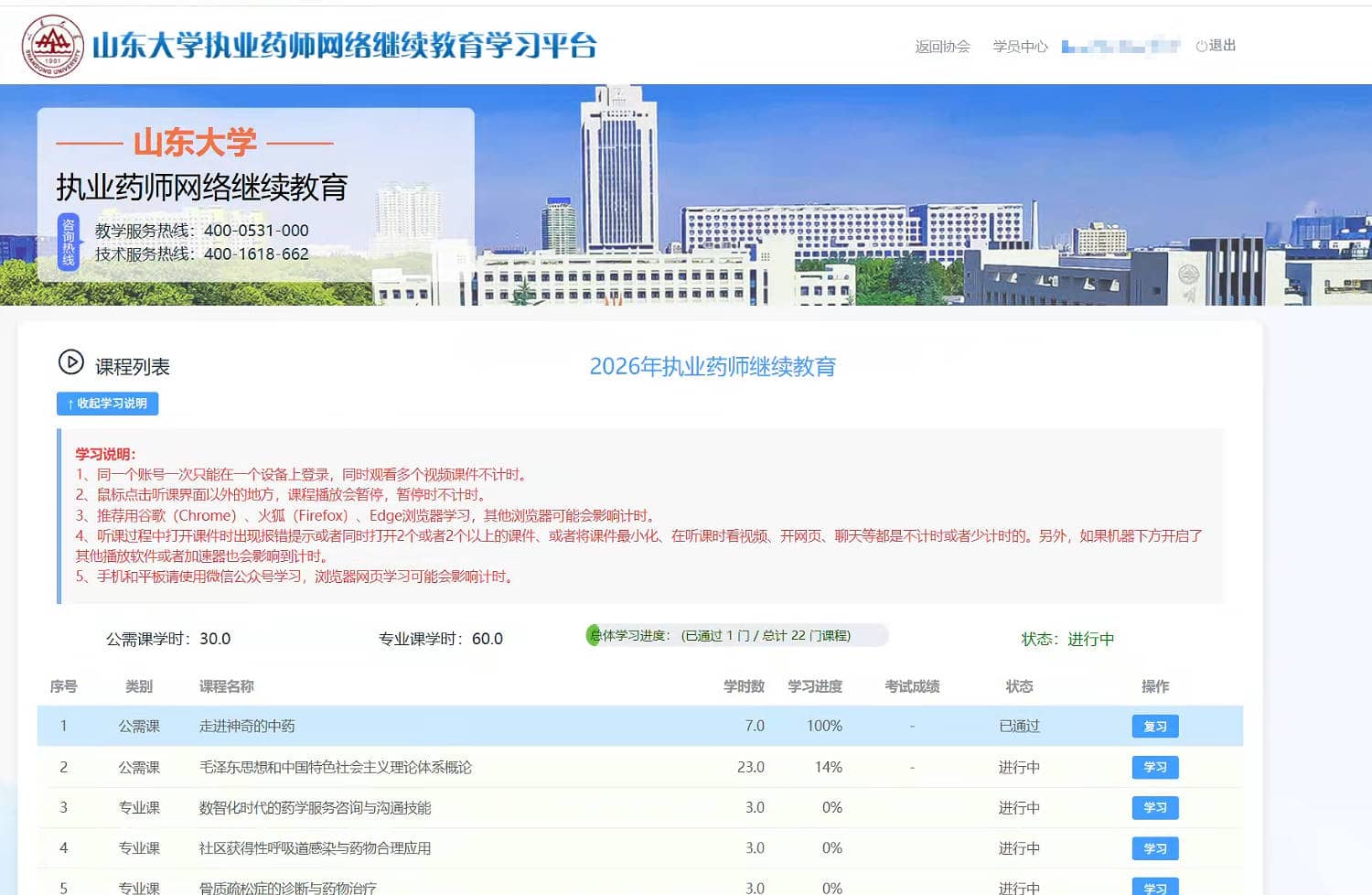Click 0% progress in the 社区获得性呼吸道感染 row
1372x895 pixels.
tap(832, 848)
